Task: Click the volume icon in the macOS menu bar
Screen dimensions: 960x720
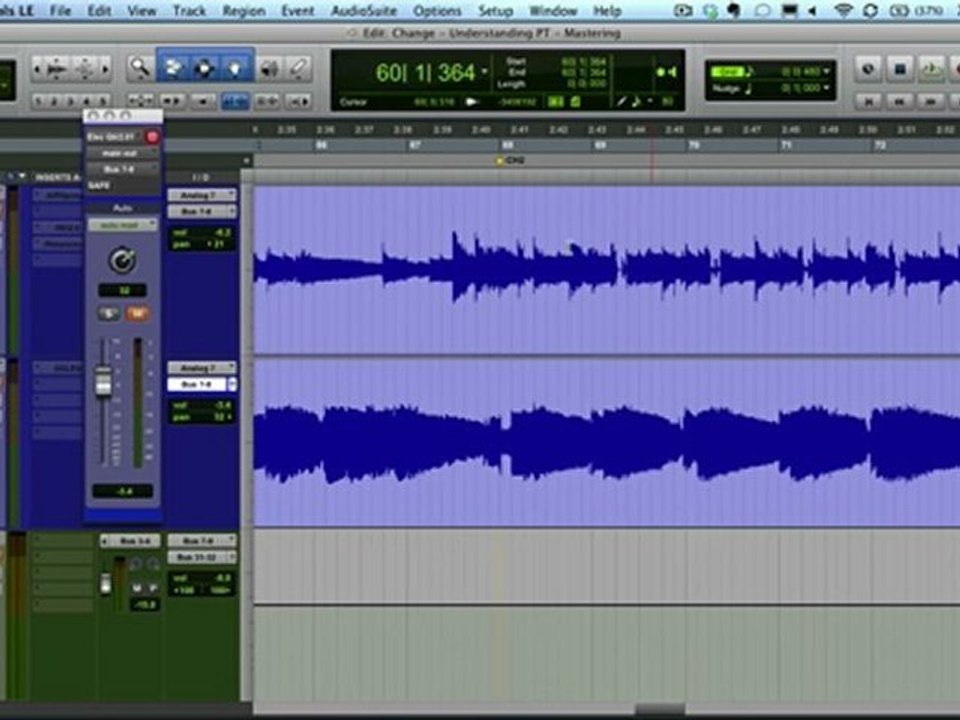Action: (812, 11)
